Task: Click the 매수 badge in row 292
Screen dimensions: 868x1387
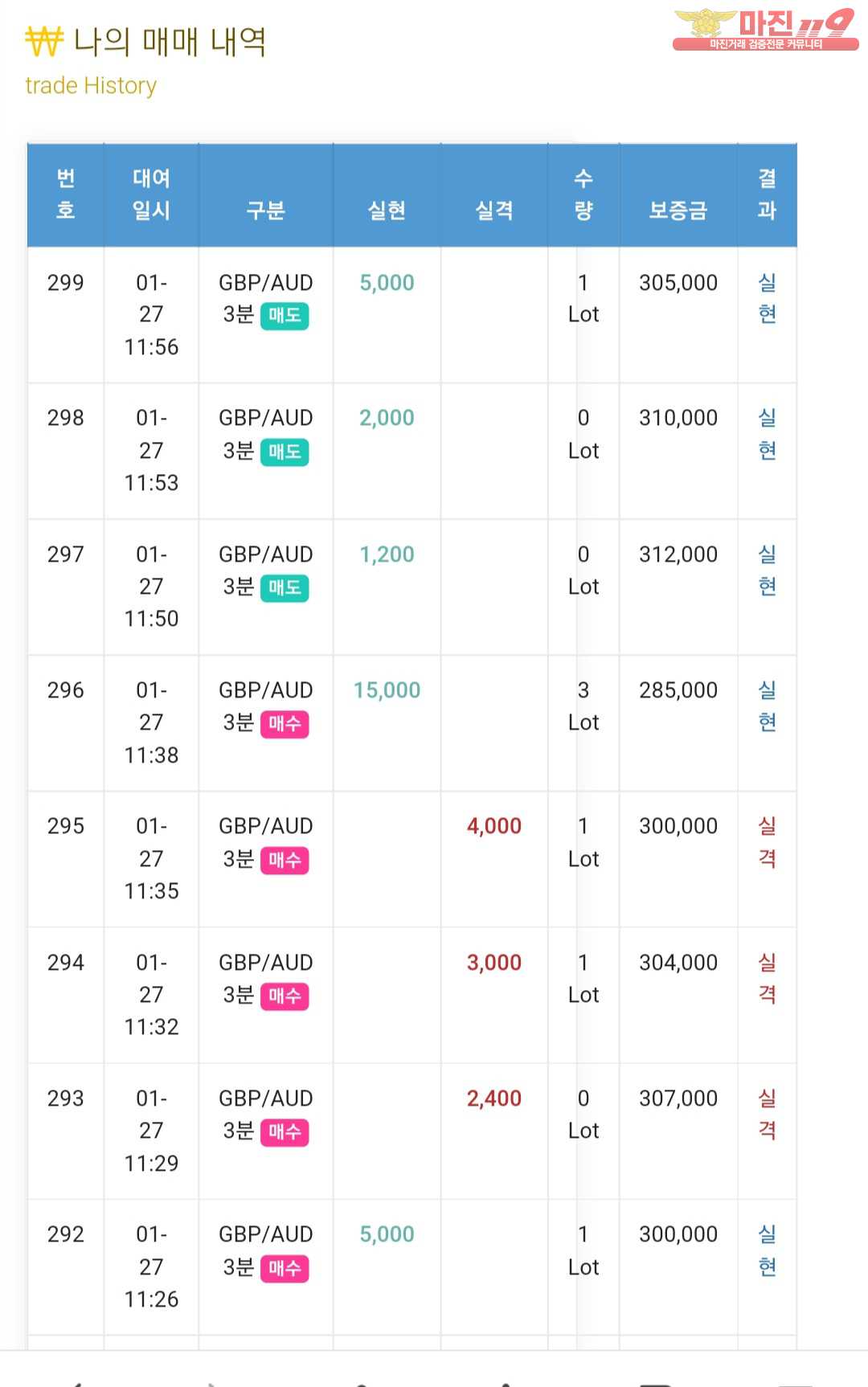Action: 285,1268
